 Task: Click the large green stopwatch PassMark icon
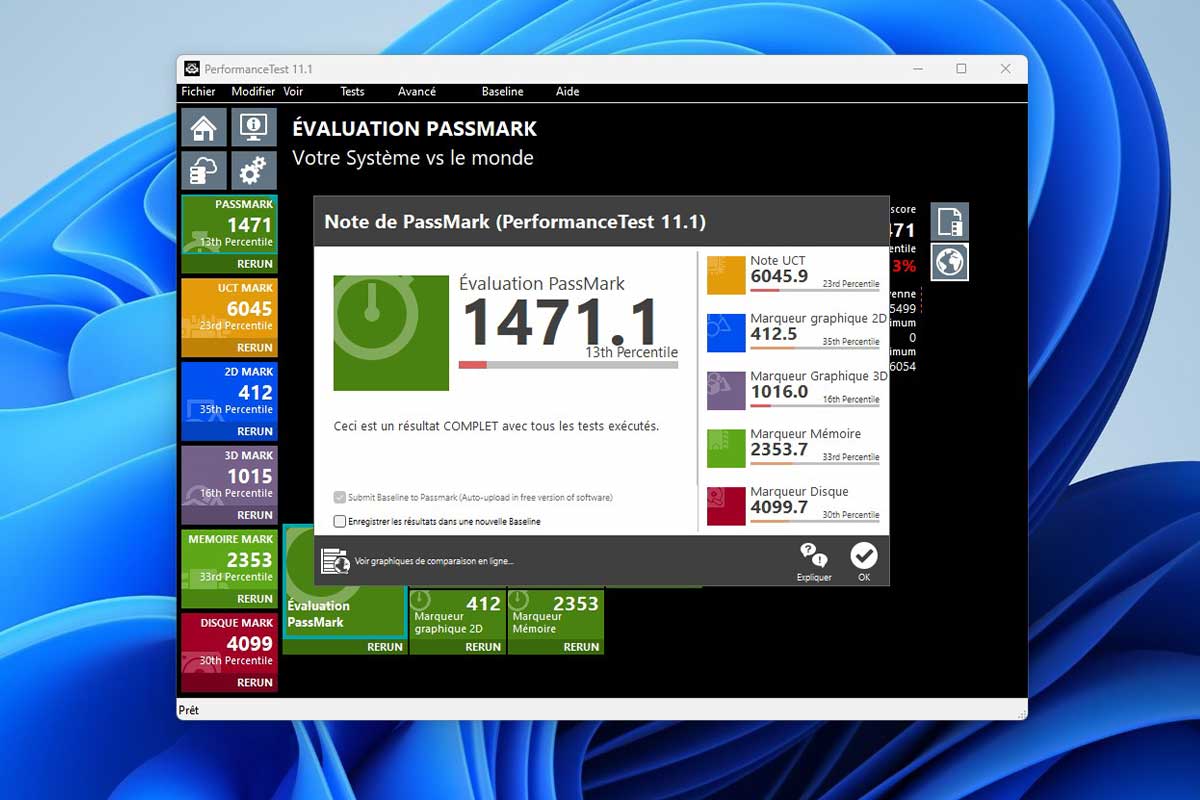[x=391, y=333]
